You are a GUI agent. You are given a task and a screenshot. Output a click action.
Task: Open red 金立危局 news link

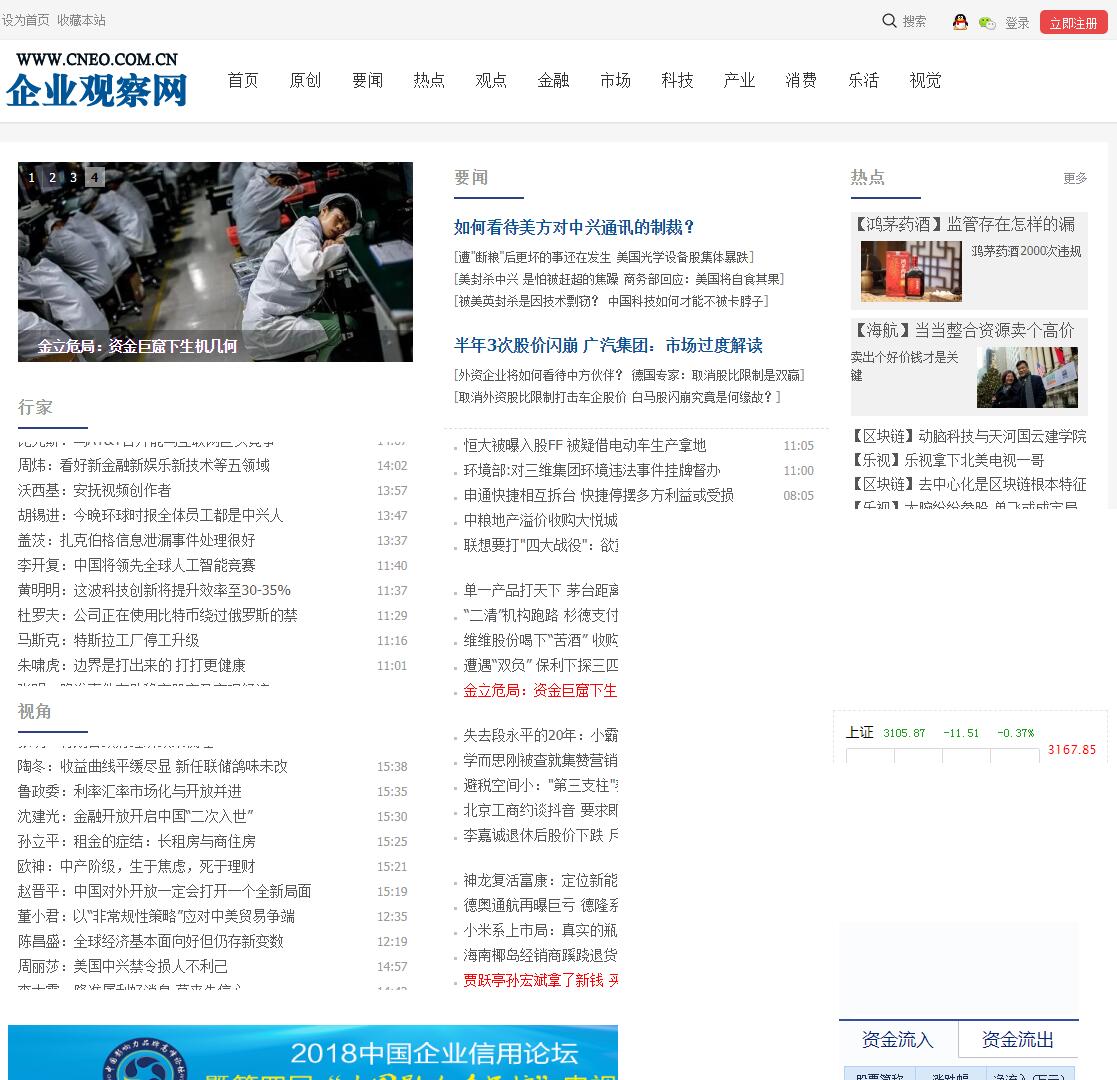[540, 690]
